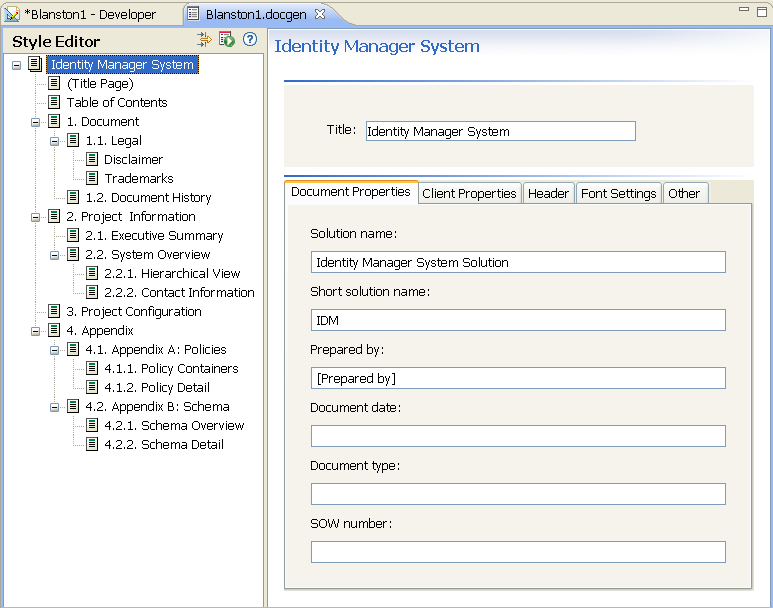Open the Font Settings tab
Viewport: 773px width, 608px height.
(618, 193)
